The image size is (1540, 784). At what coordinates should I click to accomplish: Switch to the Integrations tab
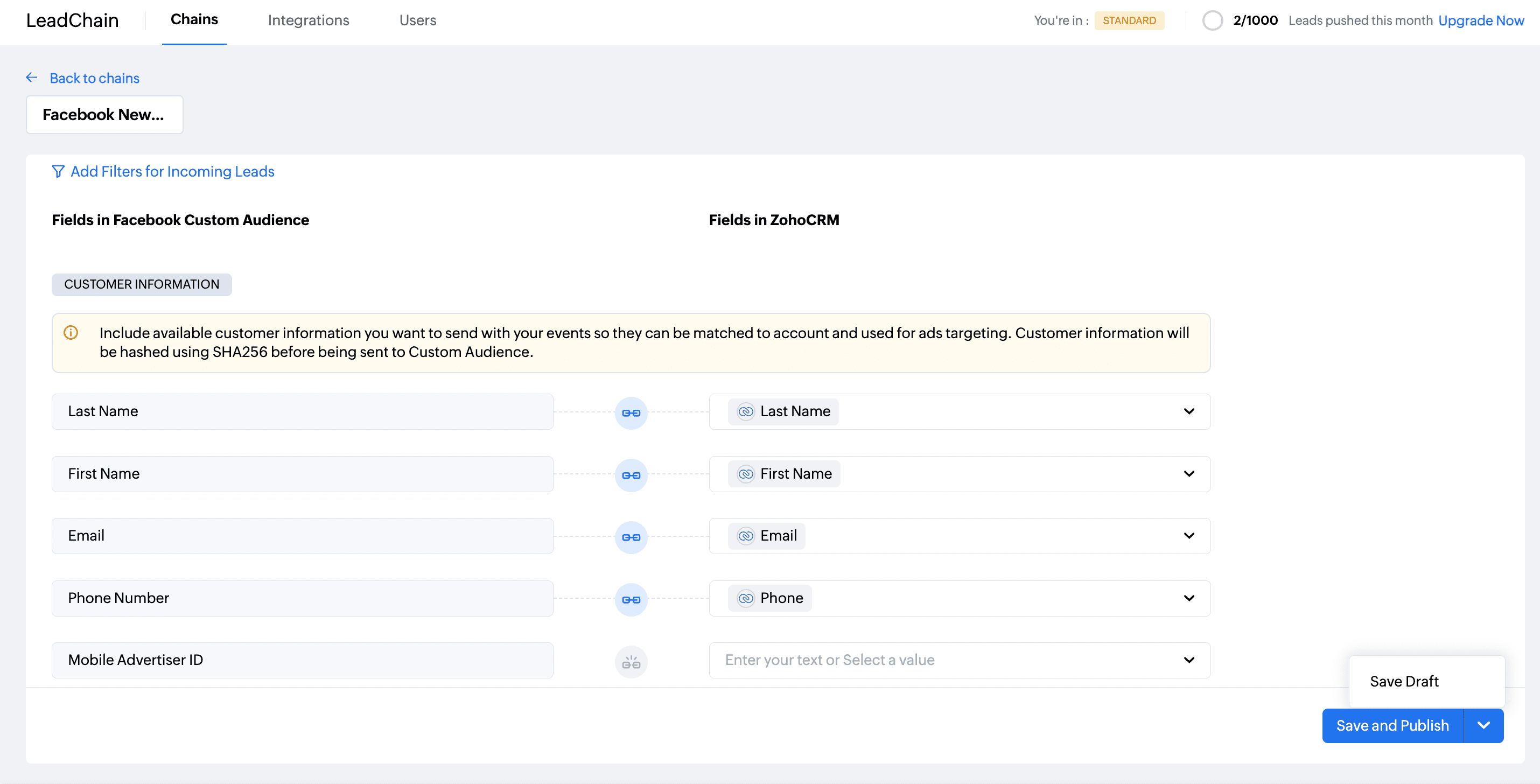[309, 20]
